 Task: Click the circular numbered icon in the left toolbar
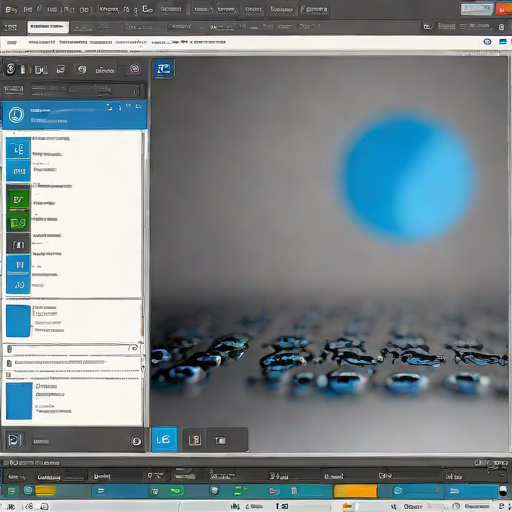11,69
